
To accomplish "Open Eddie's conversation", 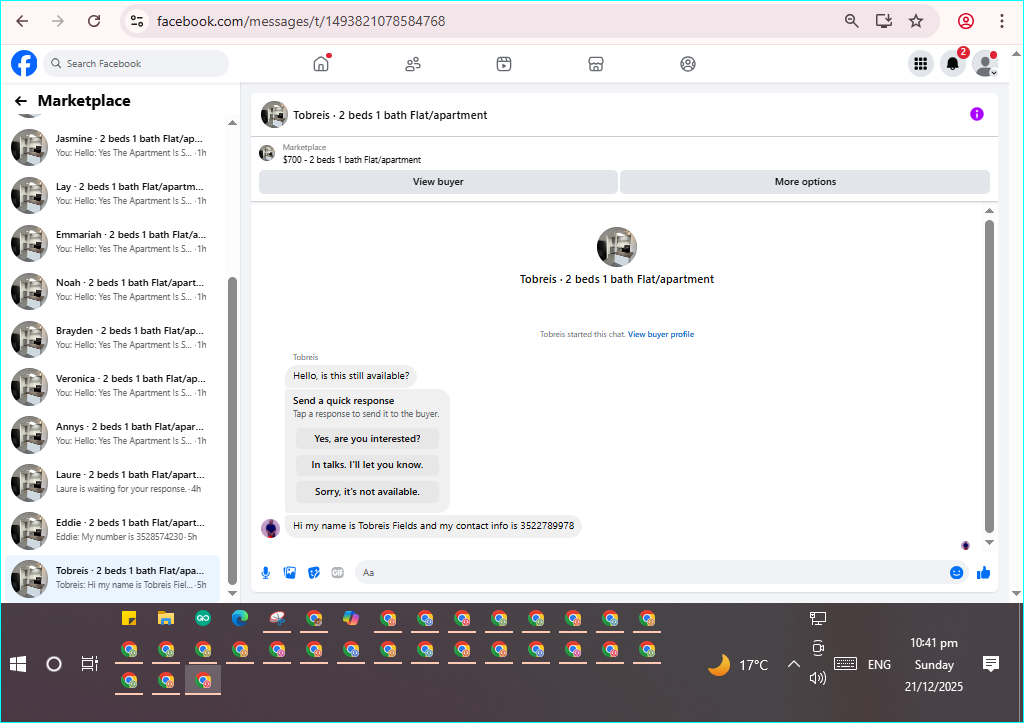I will tap(112, 530).
